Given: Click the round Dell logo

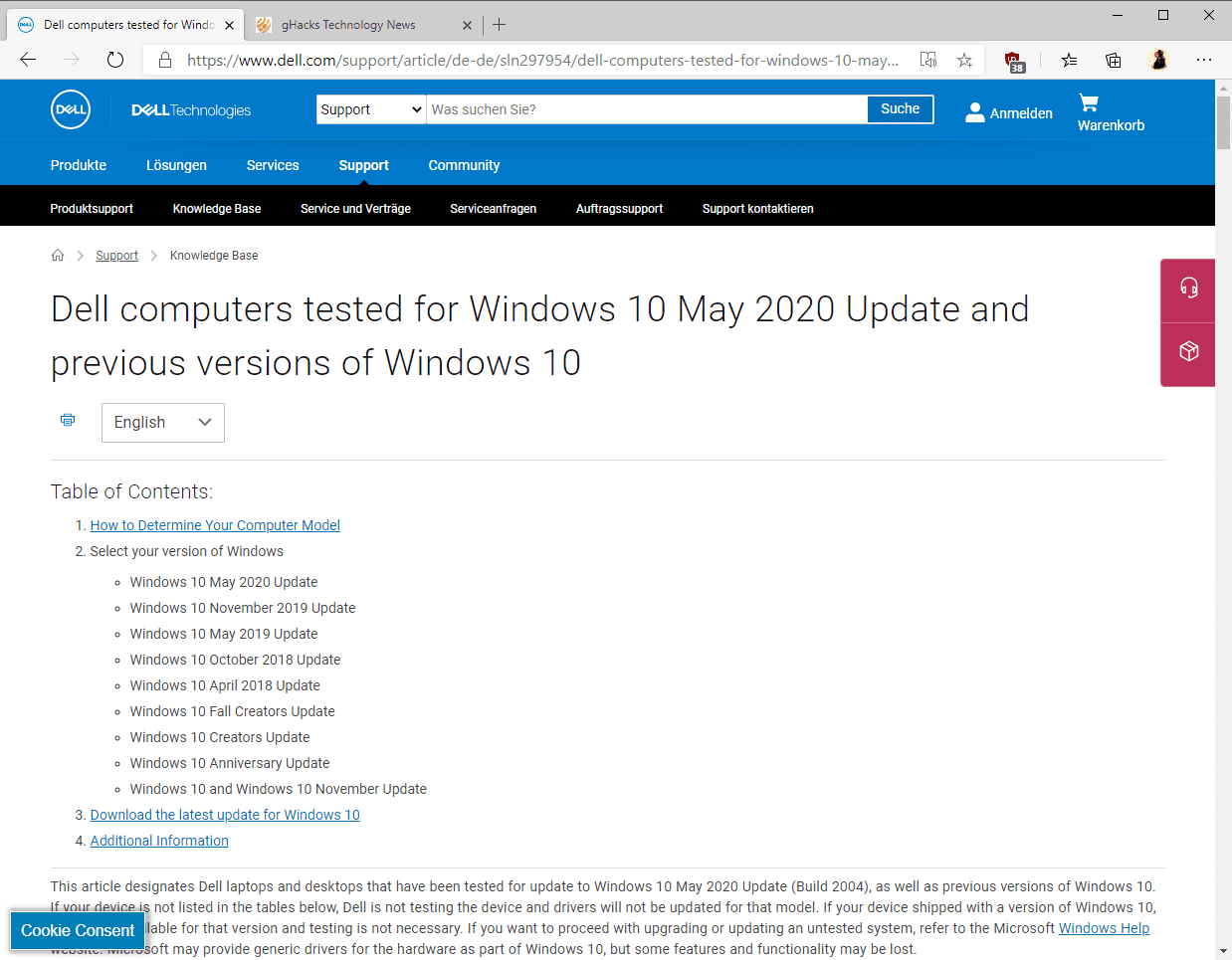Looking at the screenshot, I should pyautogui.click(x=71, y=109).
